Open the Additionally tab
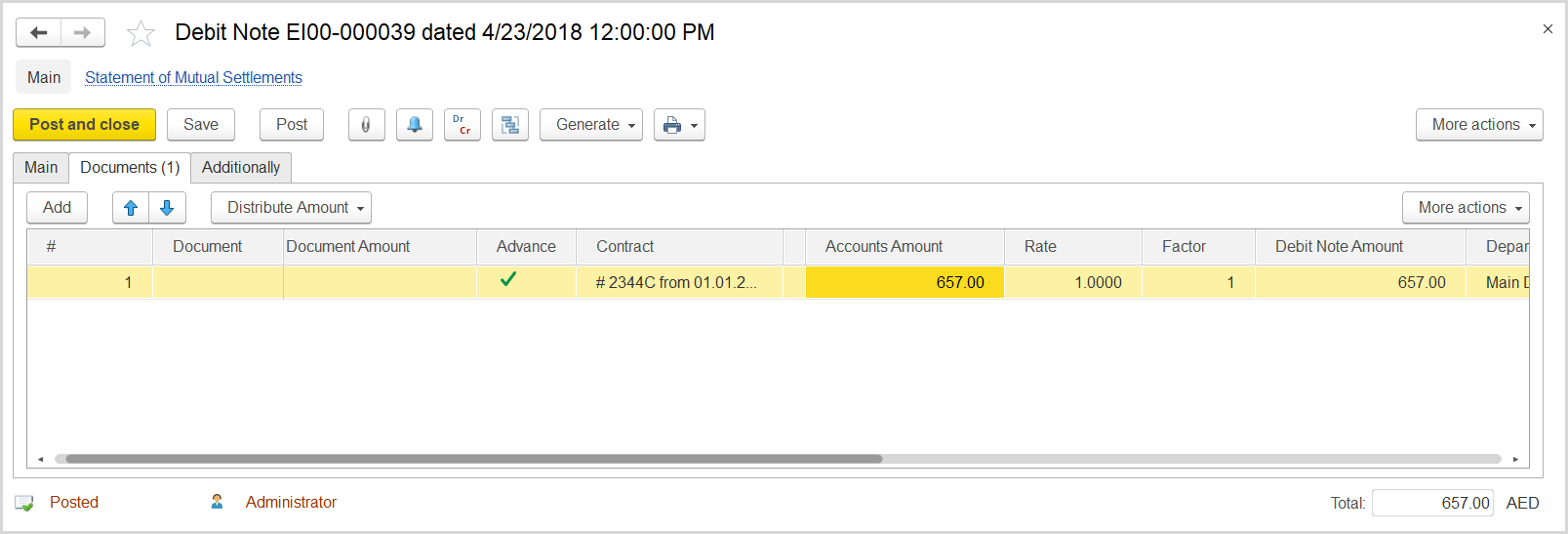Image resolution: width=1568 pixels, height=534 pixels. 241,168
